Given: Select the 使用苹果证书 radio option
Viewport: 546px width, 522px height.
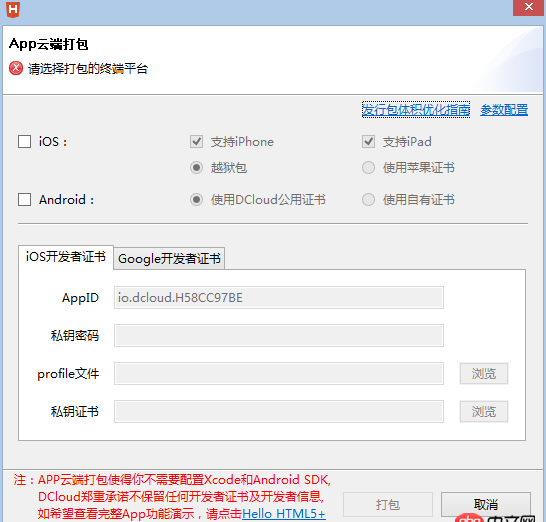Looking at the screenshot, I should coord(368,167).
